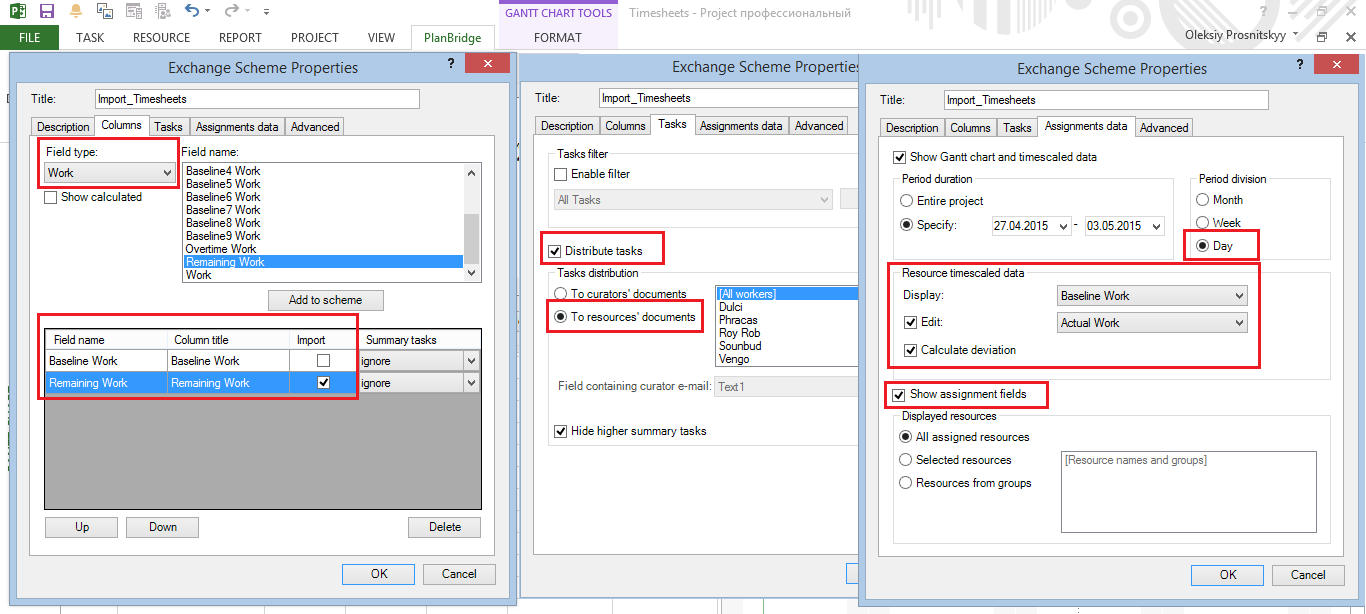Select the PlanBridge ribbon tab
The width and height of the screenshot is (1366, 614).
(453, 38)
